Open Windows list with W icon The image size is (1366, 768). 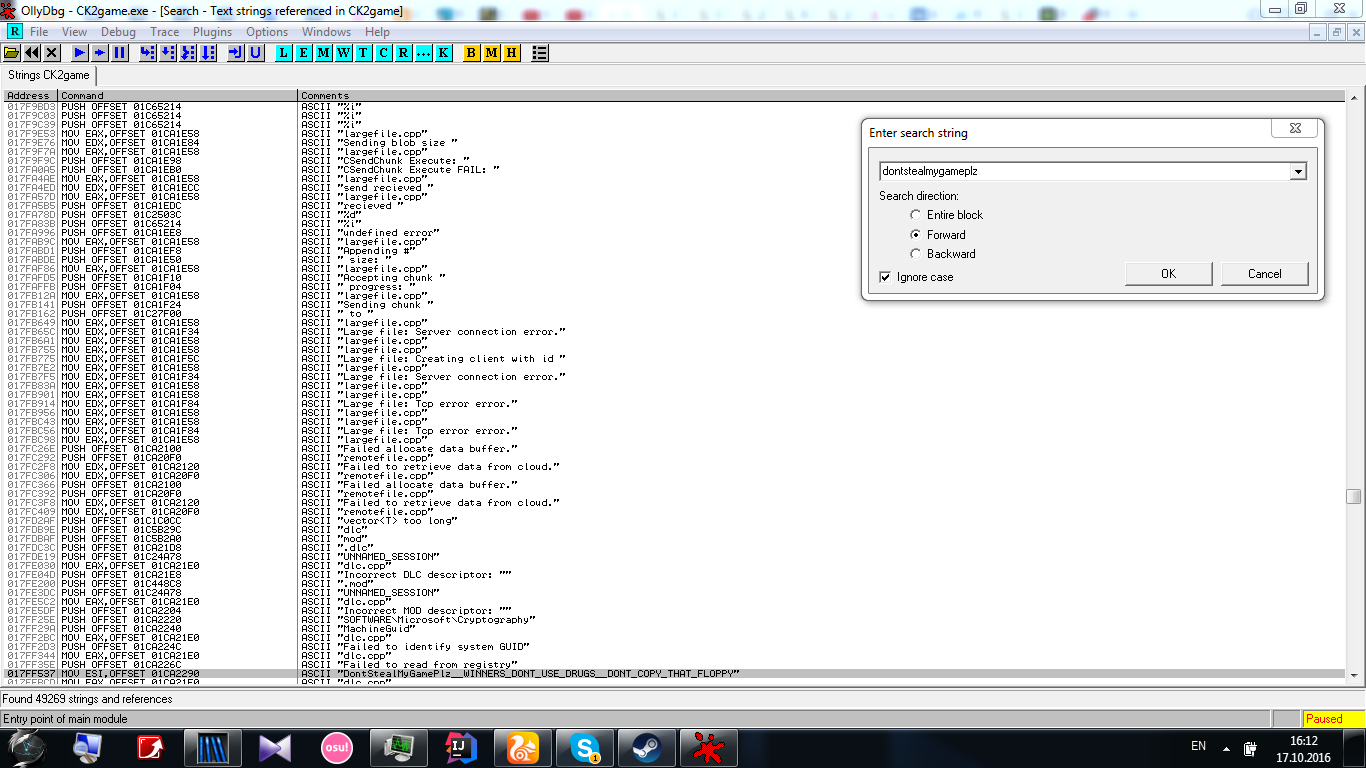coord(344,53)
